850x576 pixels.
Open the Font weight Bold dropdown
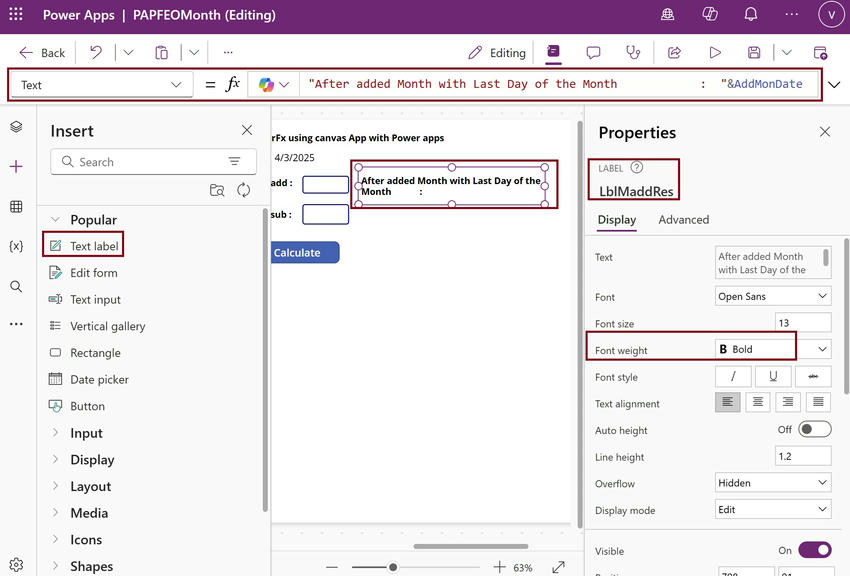[x=773, y=349]
